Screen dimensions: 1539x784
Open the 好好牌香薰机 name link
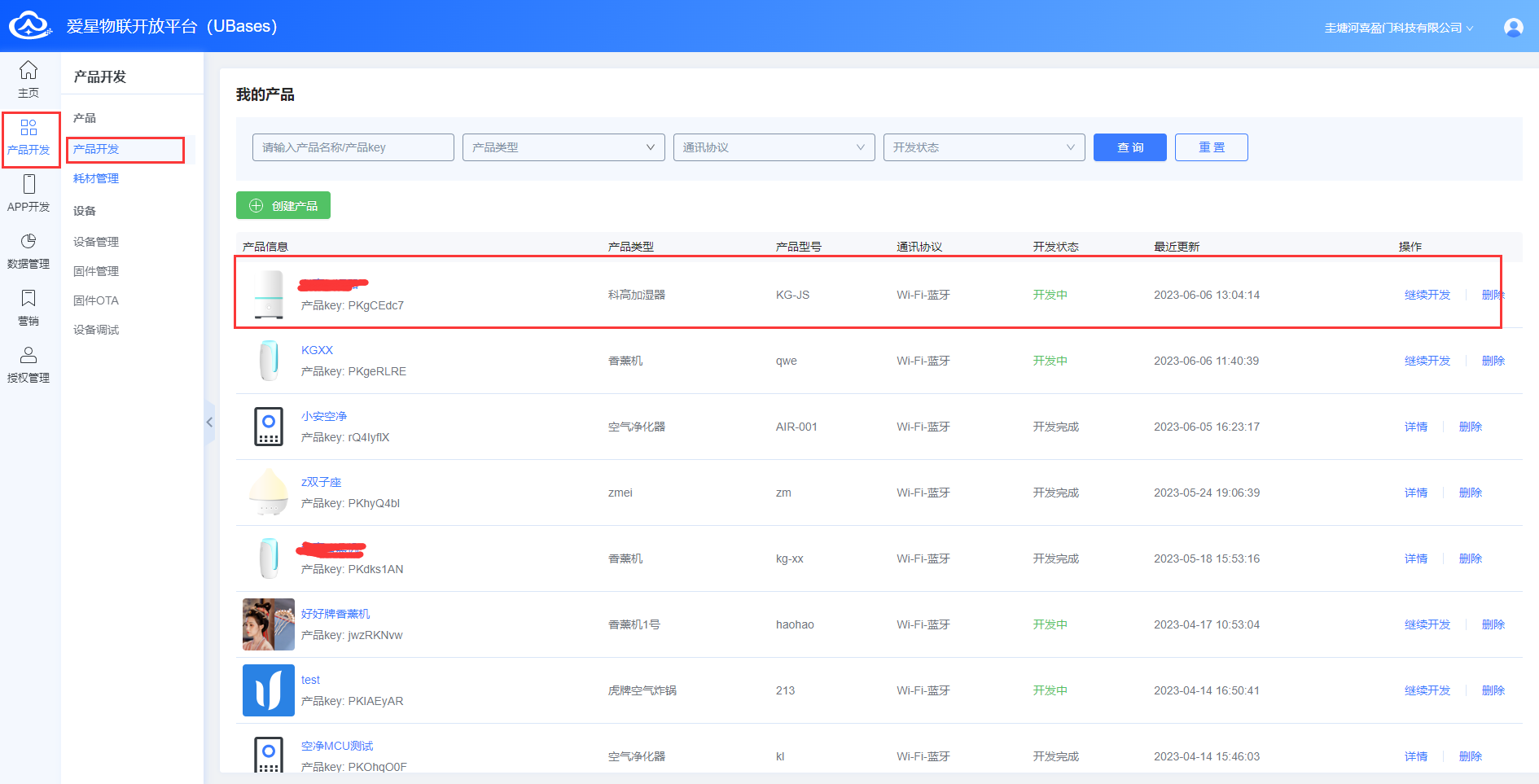(x=335, y=614)
